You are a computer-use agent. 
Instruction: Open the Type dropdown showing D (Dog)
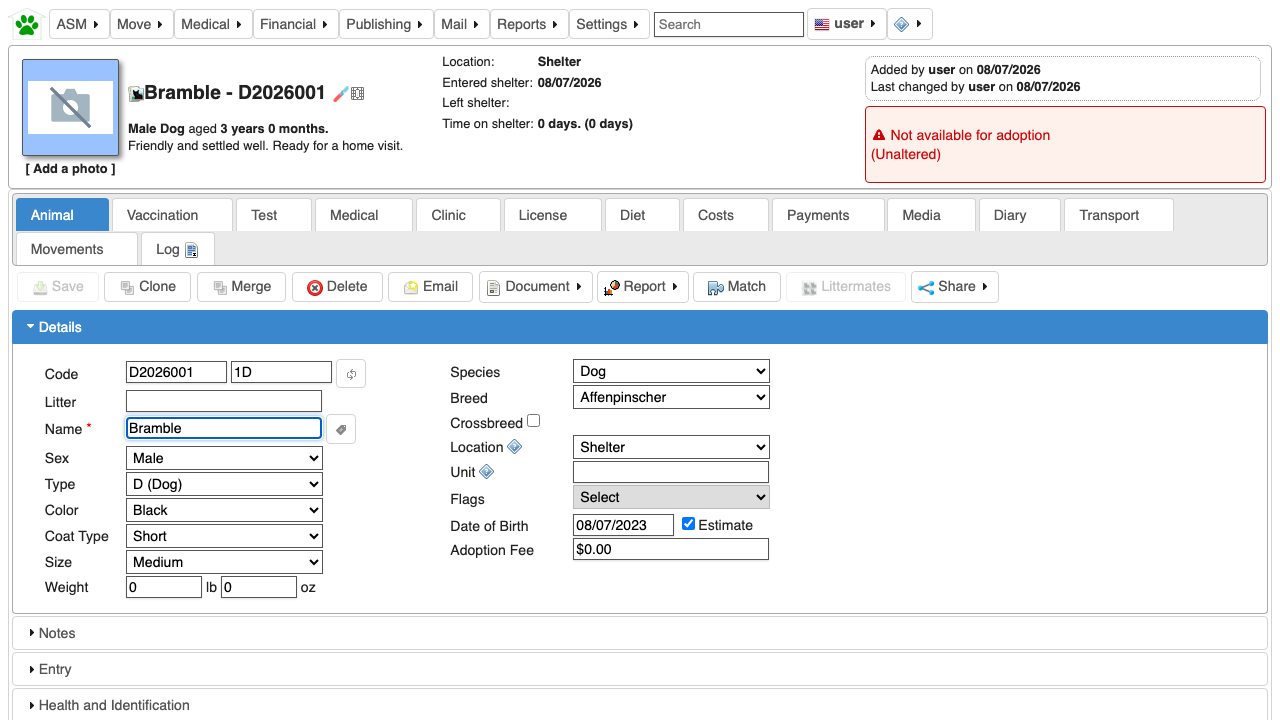pyautogui.click(x=224, y=484)
